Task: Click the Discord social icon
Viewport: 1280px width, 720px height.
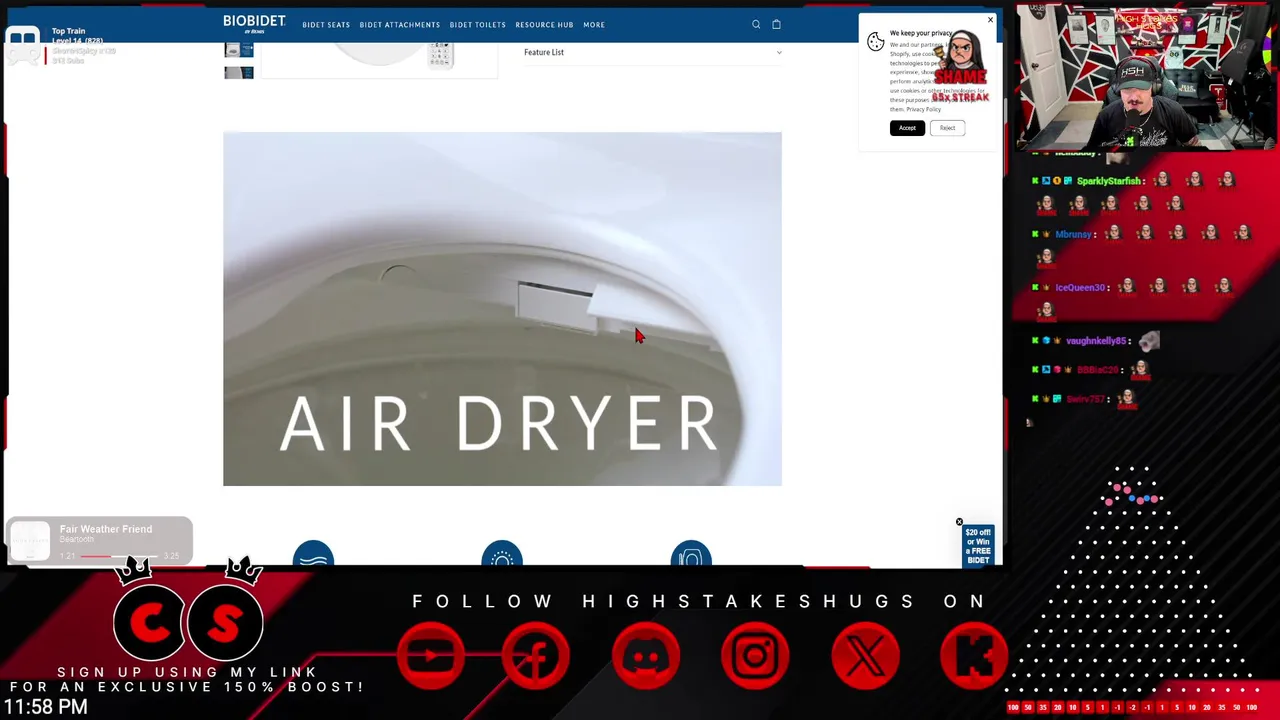Action: tap(646, 656)
